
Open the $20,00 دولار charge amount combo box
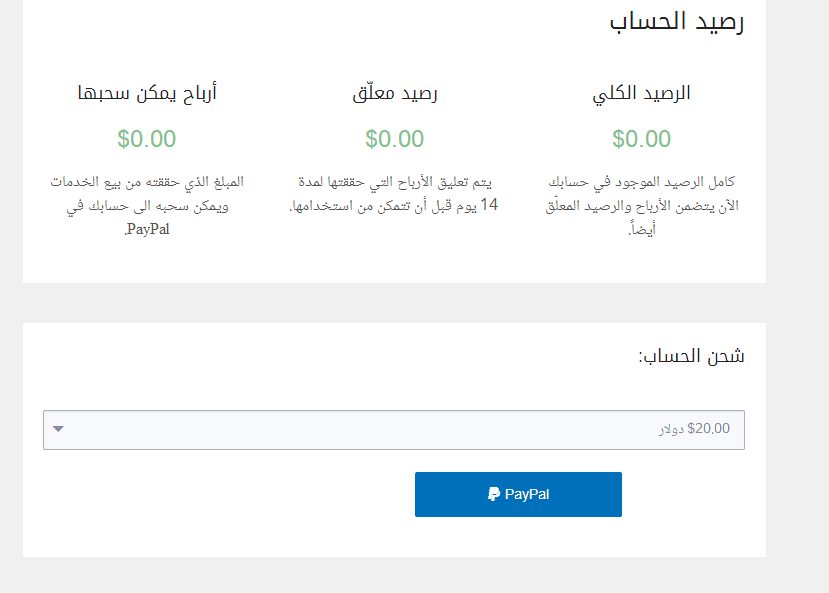tap(394, 430)
